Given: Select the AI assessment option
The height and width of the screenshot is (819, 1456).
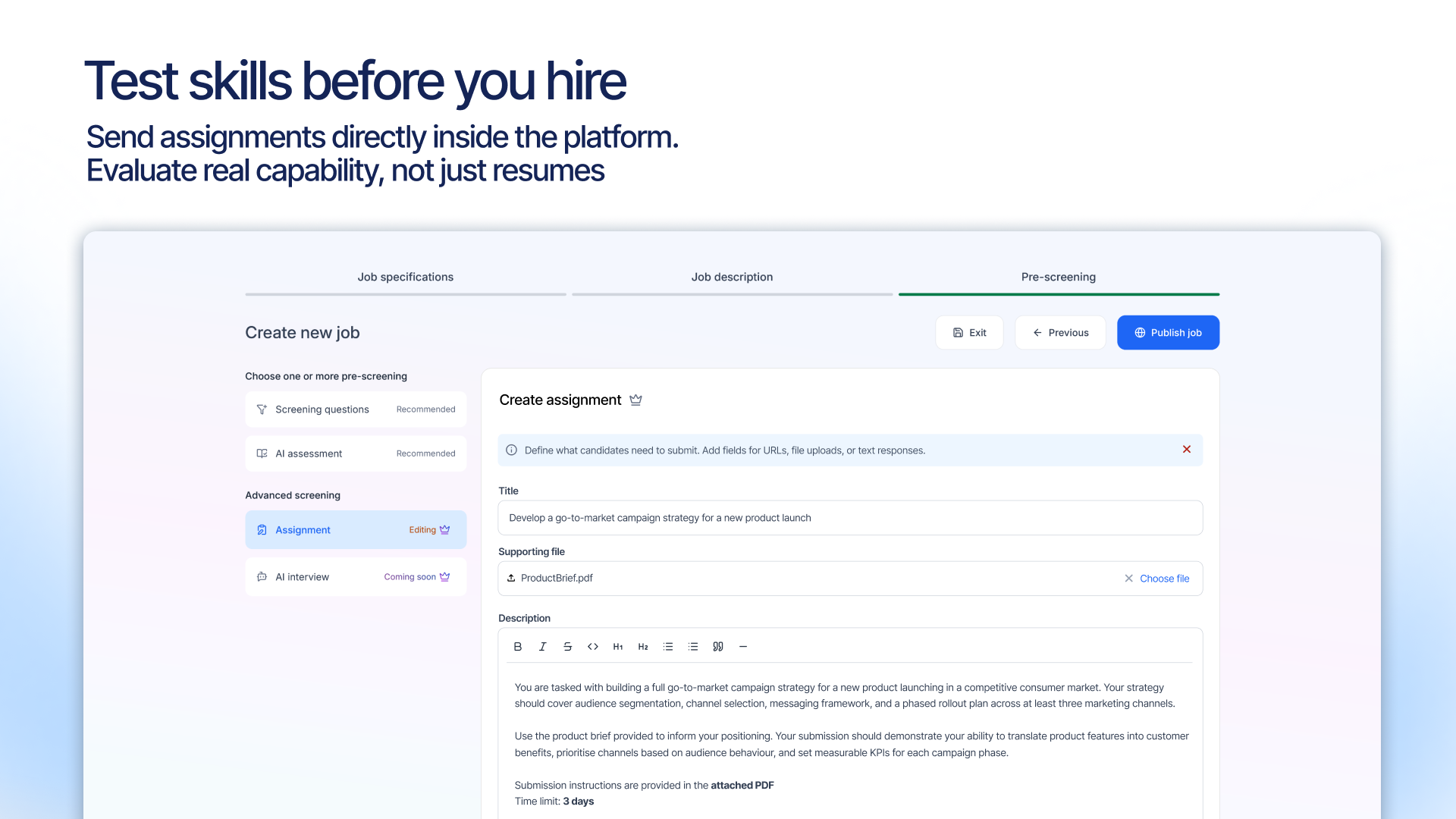Looking at the screenshot, I should (x=356, y=453).
